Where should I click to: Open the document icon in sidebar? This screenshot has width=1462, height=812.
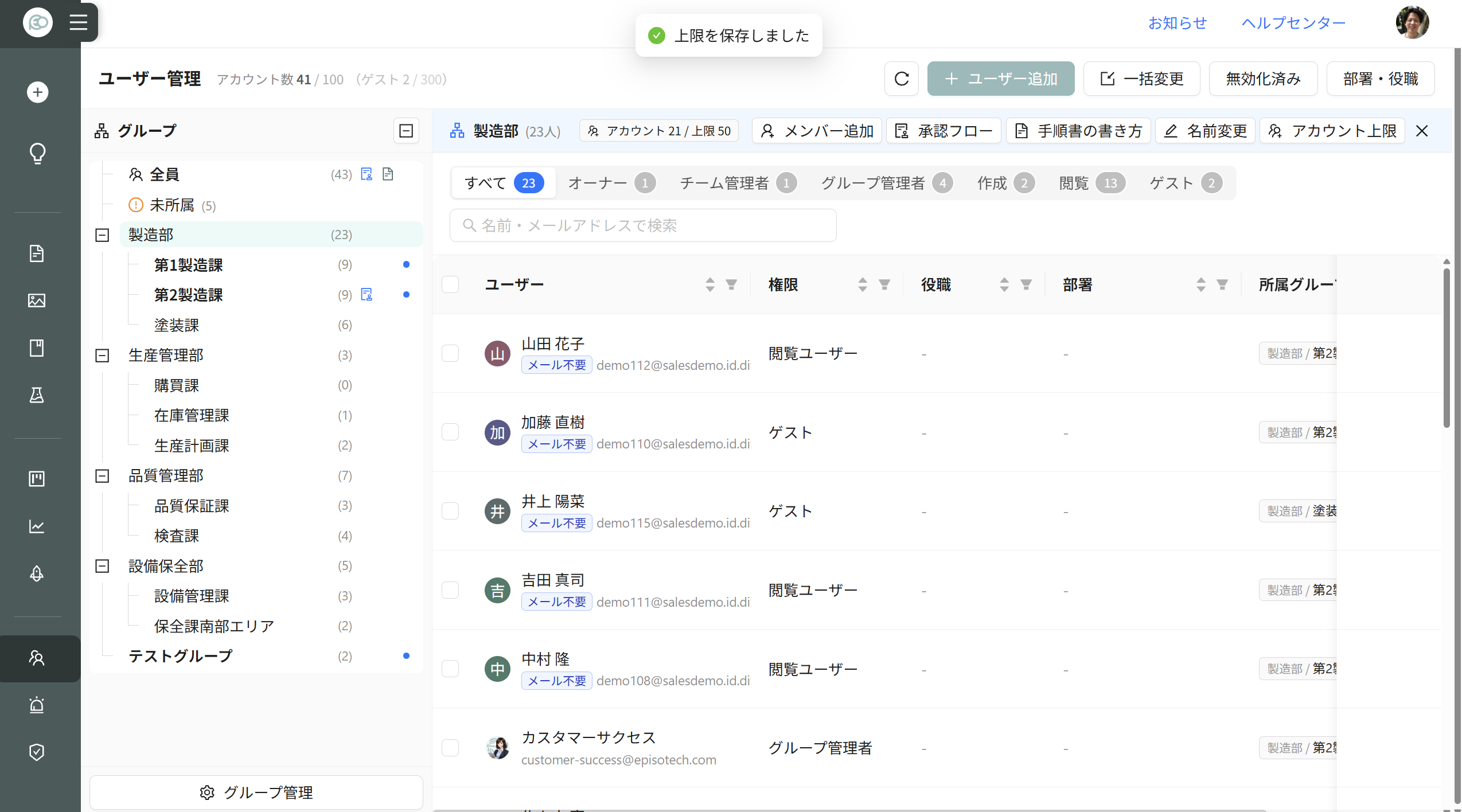pos(37,253)
